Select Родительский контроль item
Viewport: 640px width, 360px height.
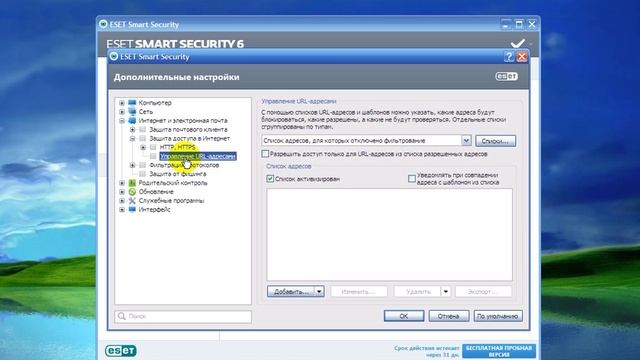point(173,183)
